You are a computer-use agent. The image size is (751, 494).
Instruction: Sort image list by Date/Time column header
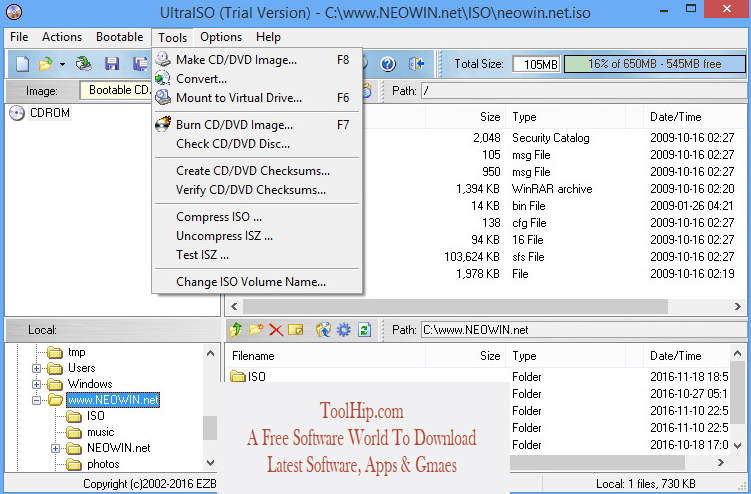pyautogui.click(x=694, y=117)
